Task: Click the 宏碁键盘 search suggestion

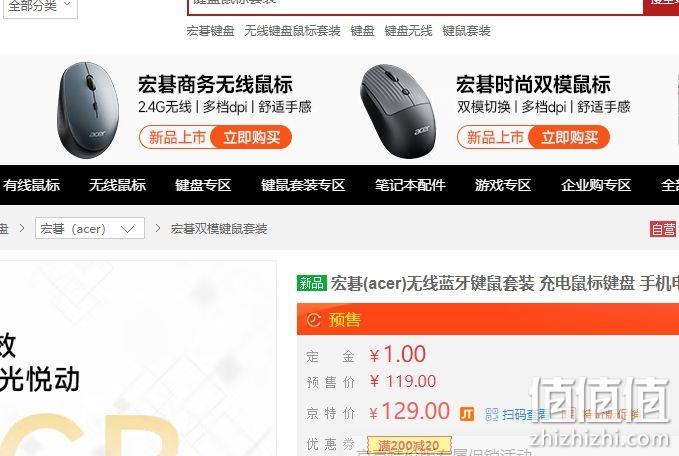Action: [x=210, y=31]
